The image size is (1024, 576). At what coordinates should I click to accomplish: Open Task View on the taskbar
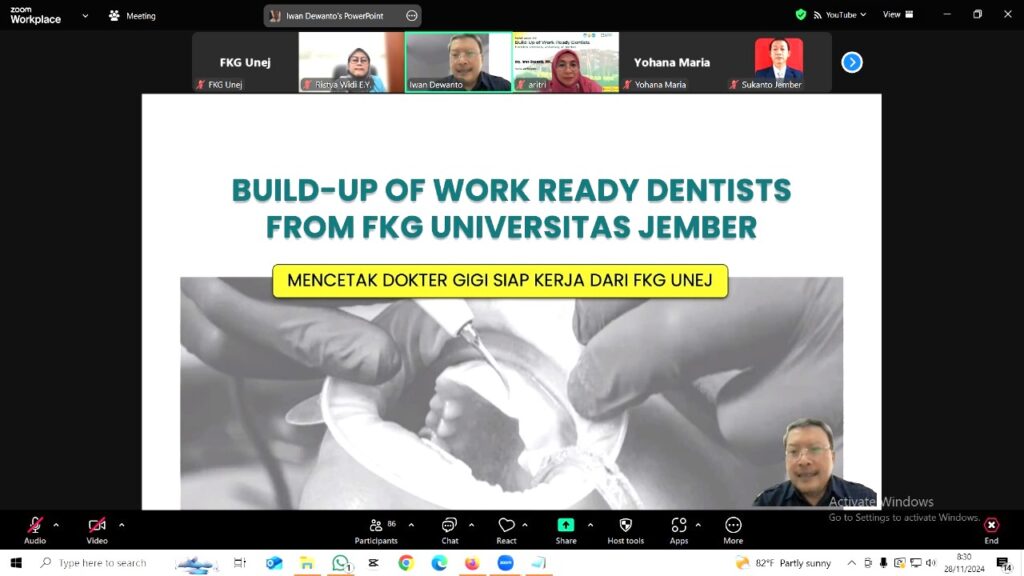(240, 563)
